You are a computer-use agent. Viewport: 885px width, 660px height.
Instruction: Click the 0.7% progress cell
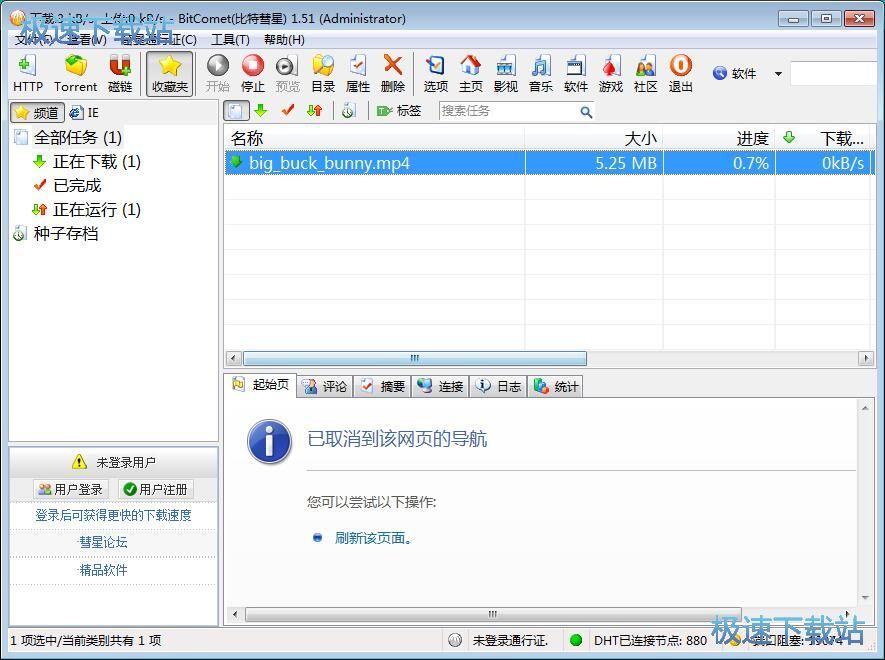click(751, 163)
